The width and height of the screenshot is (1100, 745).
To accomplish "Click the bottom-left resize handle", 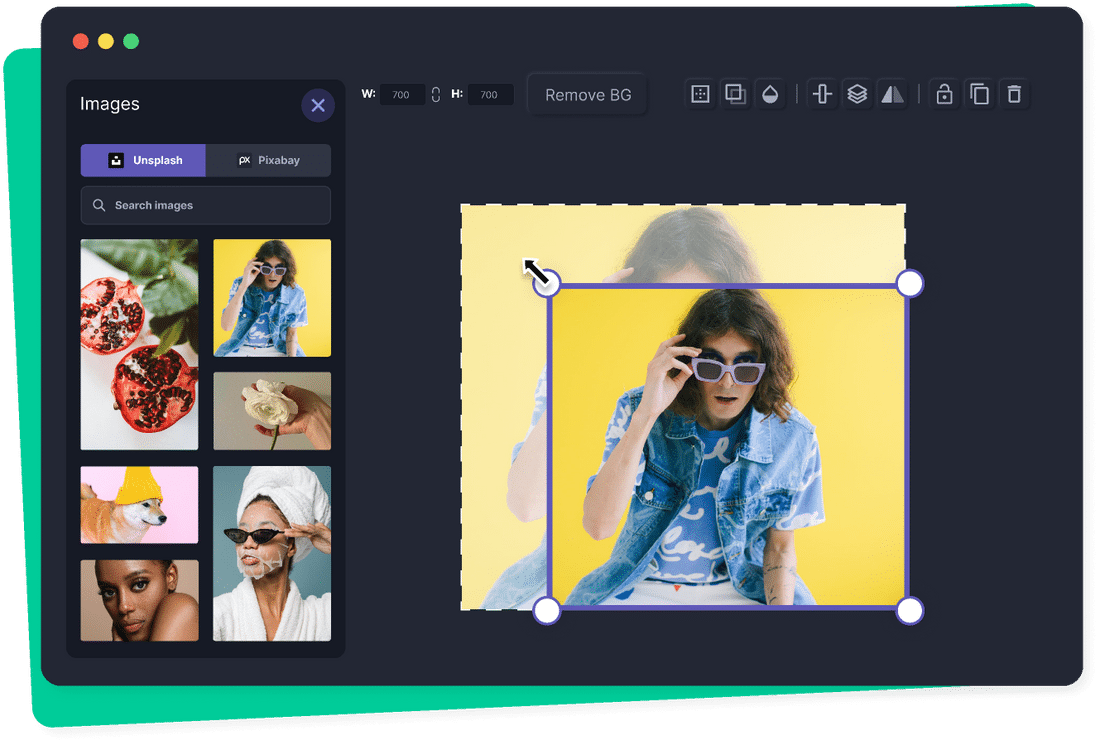I will 547,610.
